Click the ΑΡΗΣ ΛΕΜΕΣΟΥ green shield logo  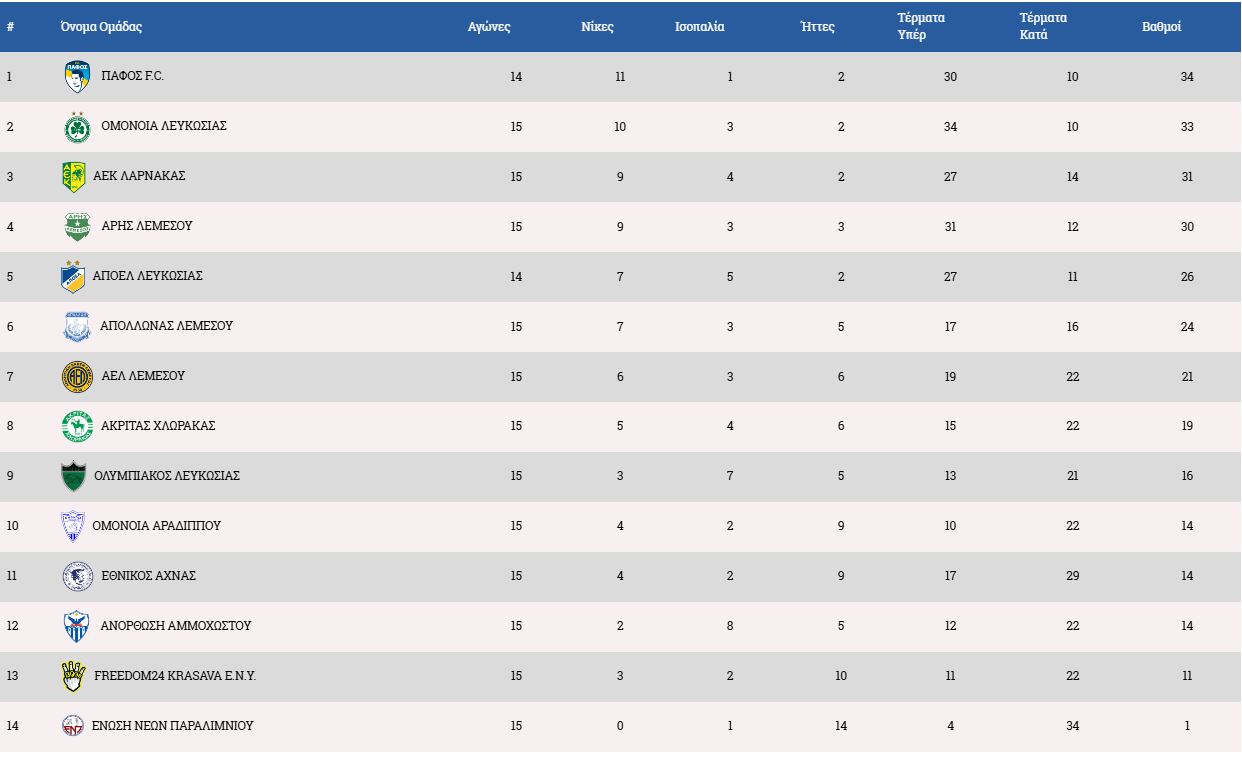[77, 227]
